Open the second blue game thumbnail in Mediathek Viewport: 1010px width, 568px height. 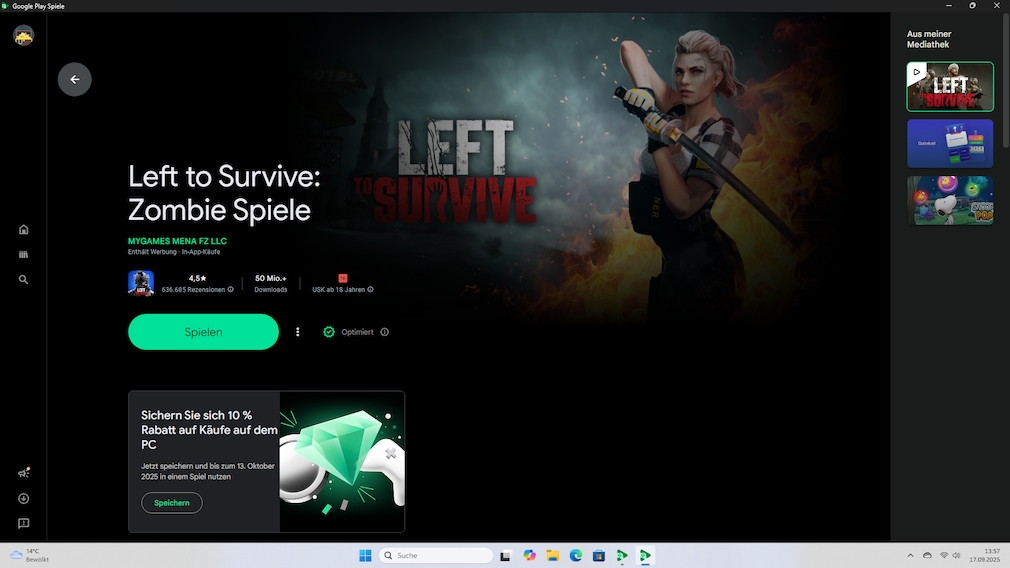pos(950,143)
